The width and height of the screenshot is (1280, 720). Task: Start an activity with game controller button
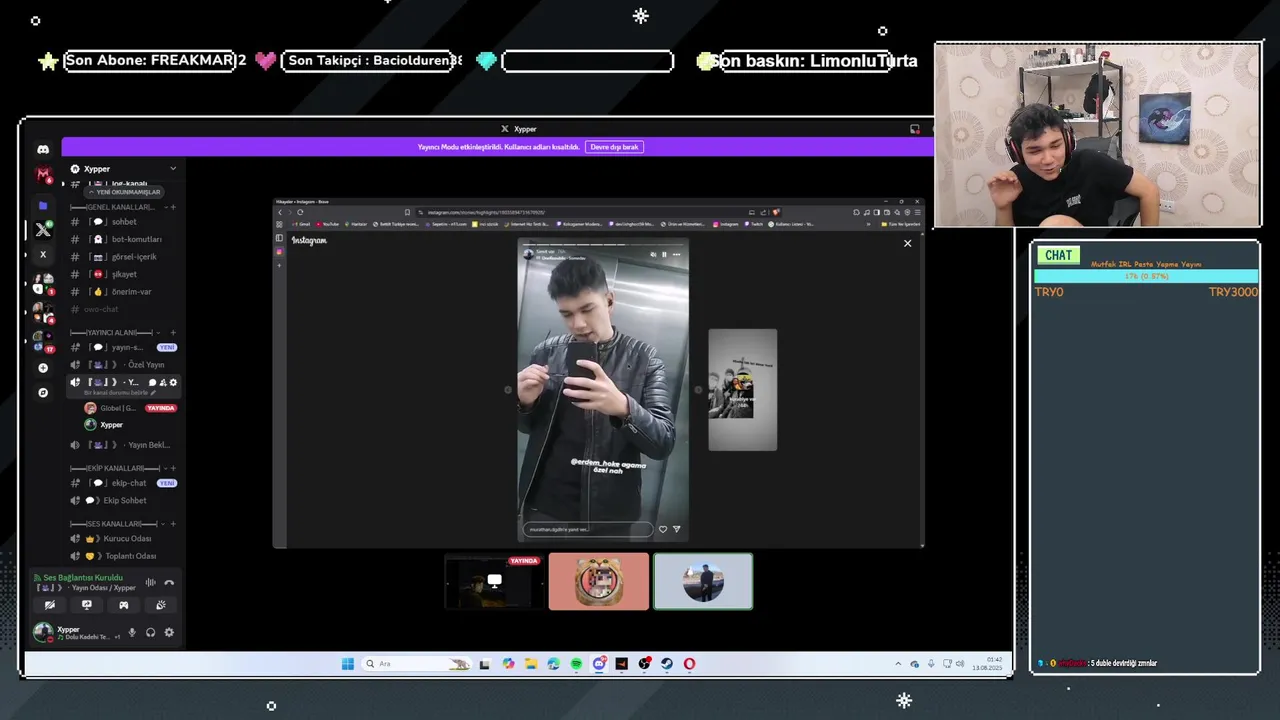pyautogui.click(x=124, y=605)
